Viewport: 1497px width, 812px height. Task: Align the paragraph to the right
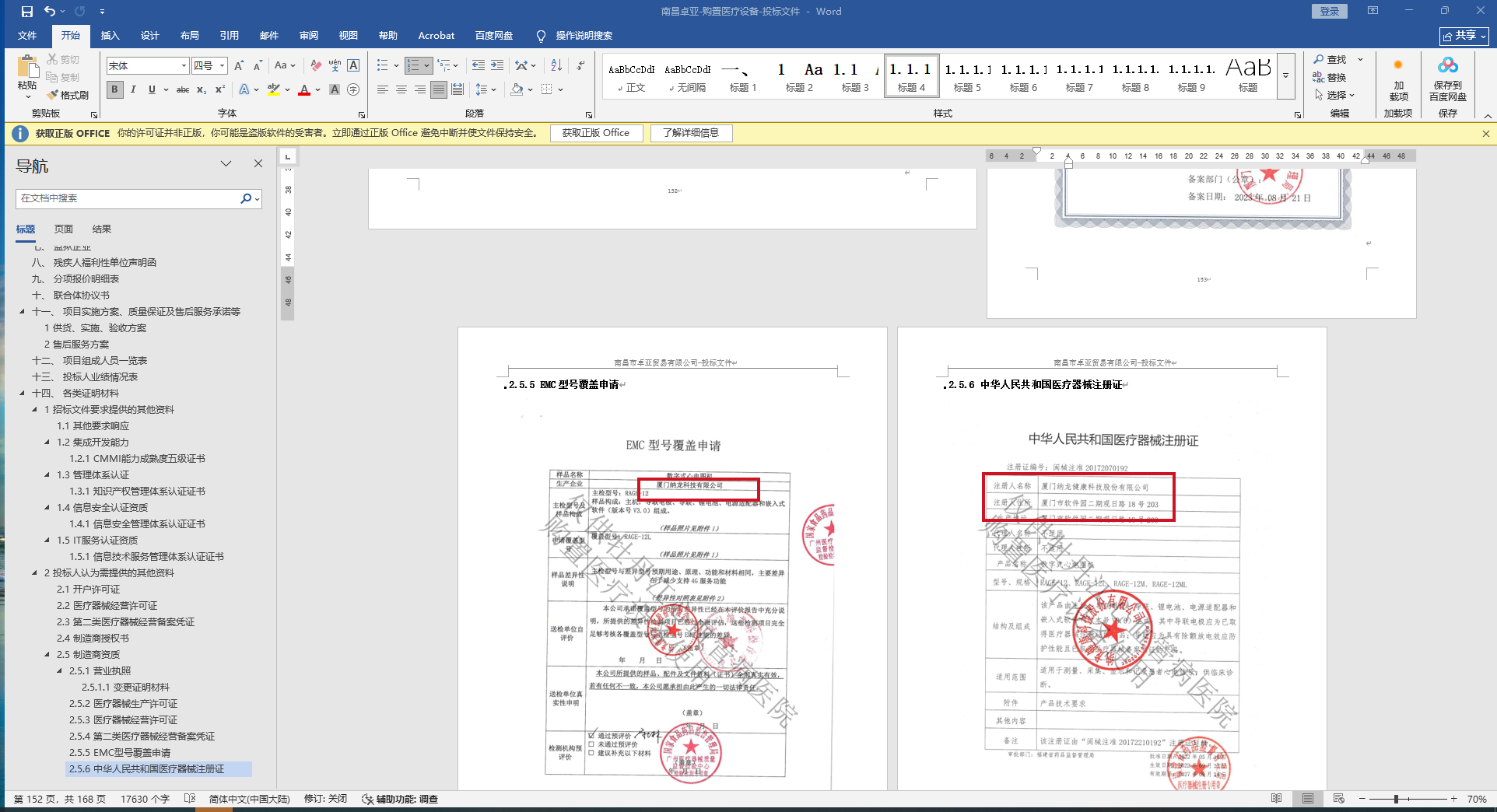(419, 89)
